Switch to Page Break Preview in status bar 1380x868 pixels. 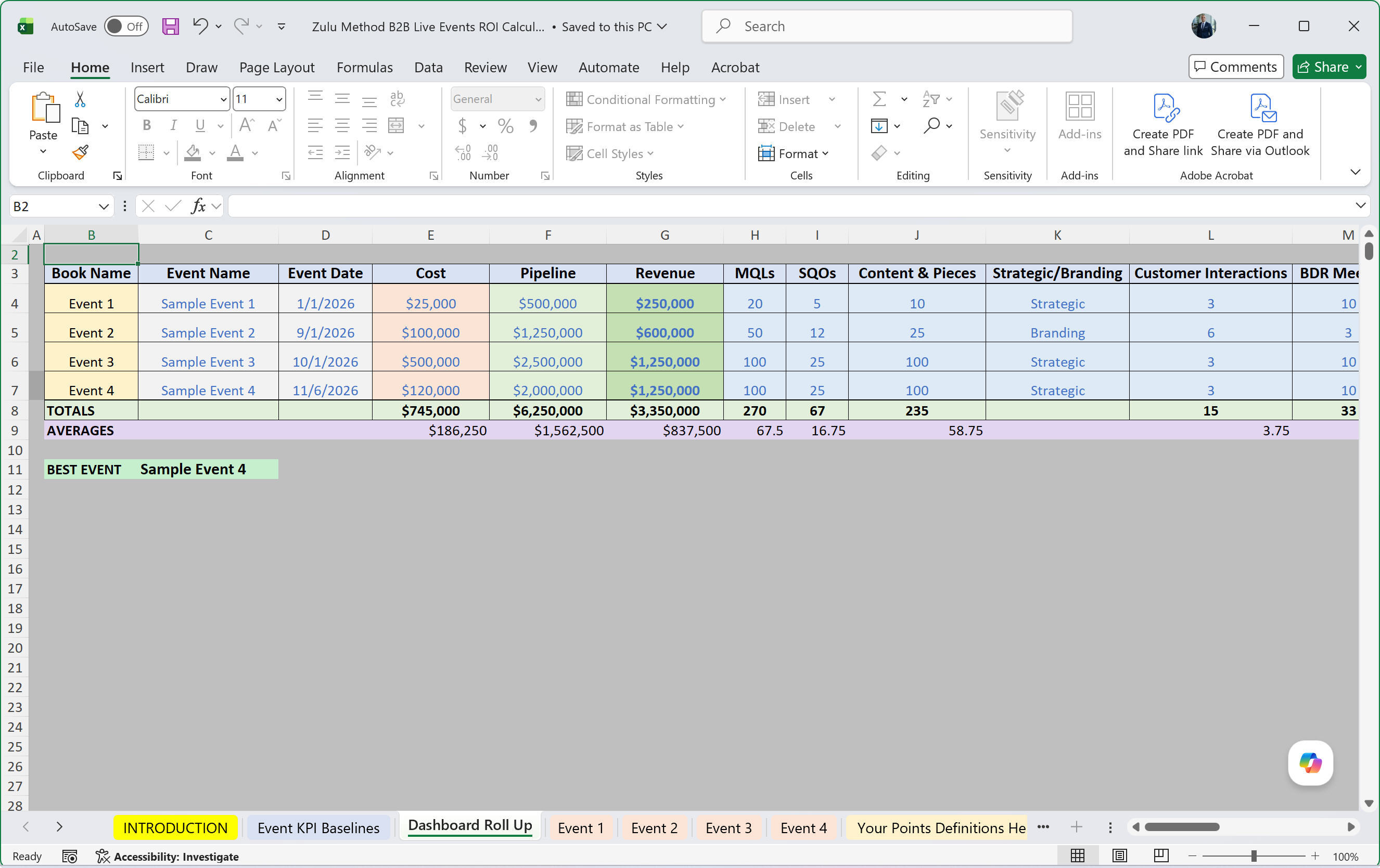1161,856
